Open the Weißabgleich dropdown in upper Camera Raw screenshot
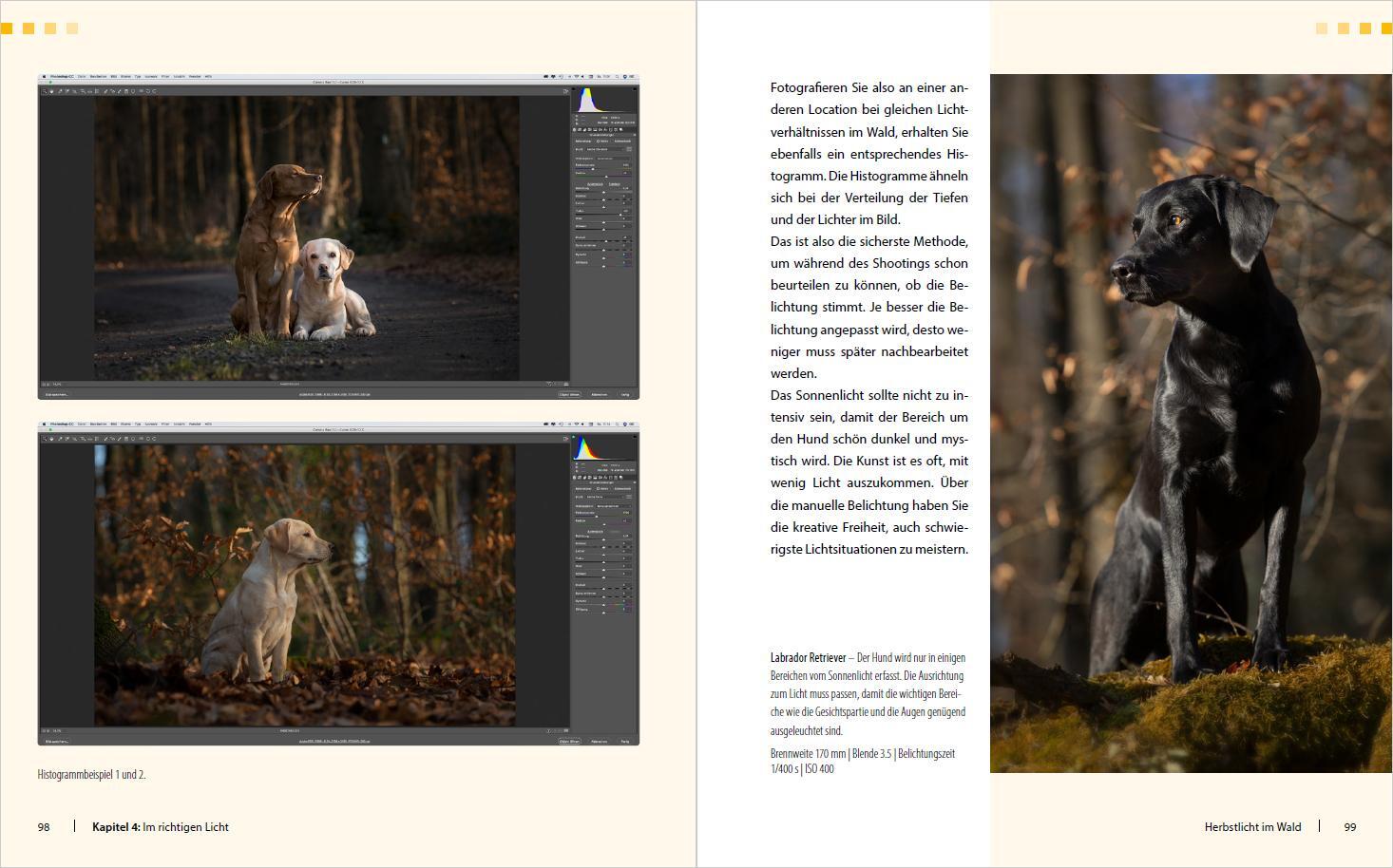The width and height of the screenshot is (1393, 868). (x=614, y=159)
